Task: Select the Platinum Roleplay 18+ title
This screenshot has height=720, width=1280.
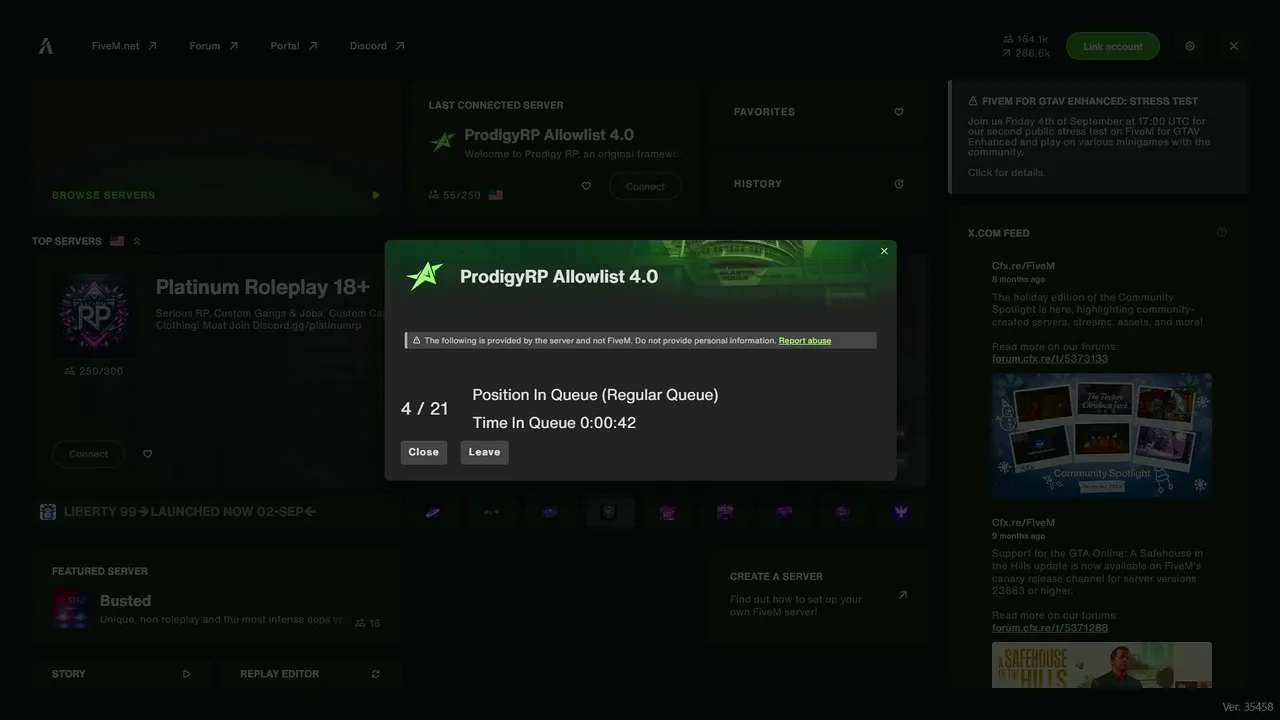Action: [263, 287]
